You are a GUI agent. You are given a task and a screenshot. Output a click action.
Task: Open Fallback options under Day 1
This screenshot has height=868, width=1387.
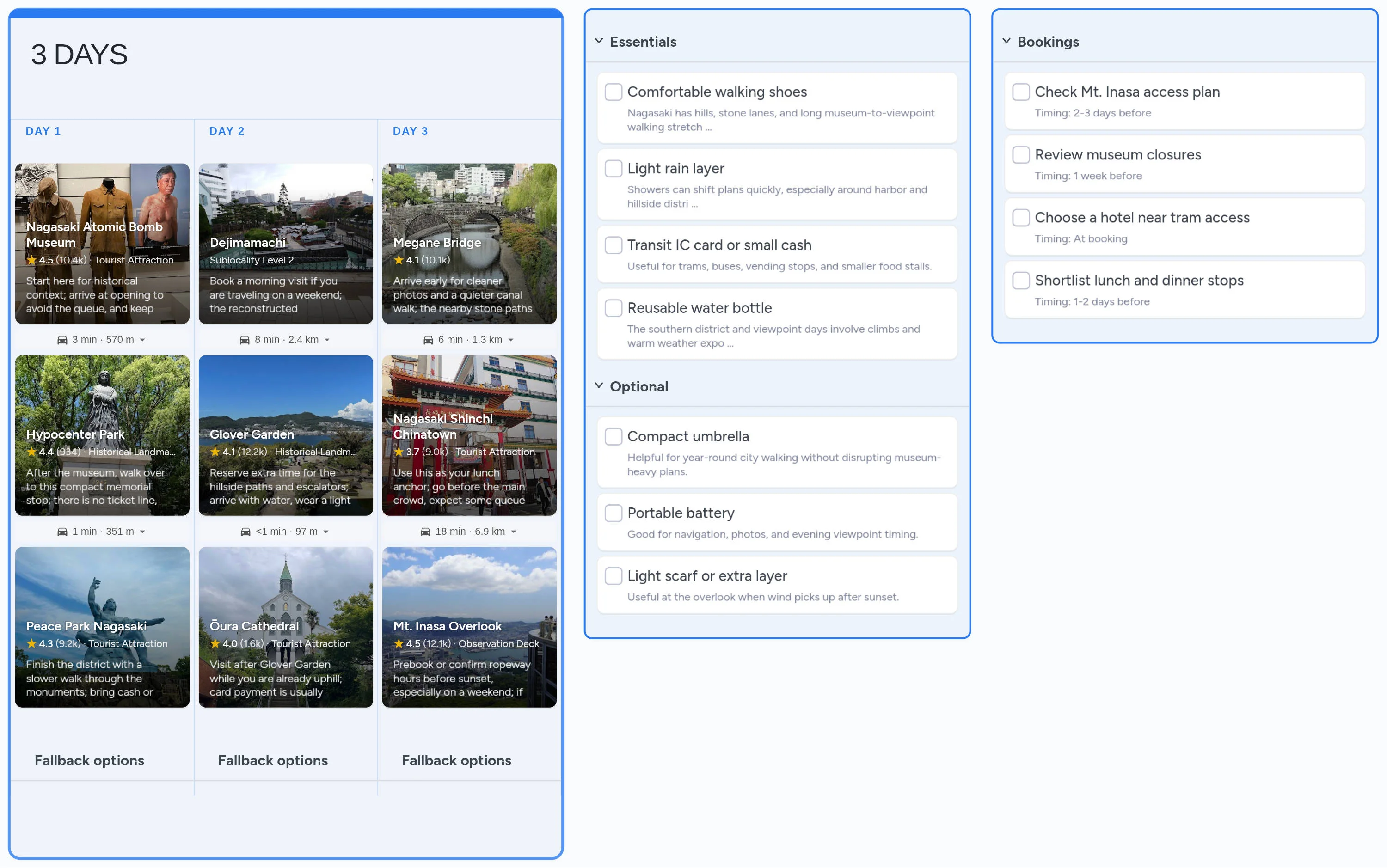click(x=89, y=761)
